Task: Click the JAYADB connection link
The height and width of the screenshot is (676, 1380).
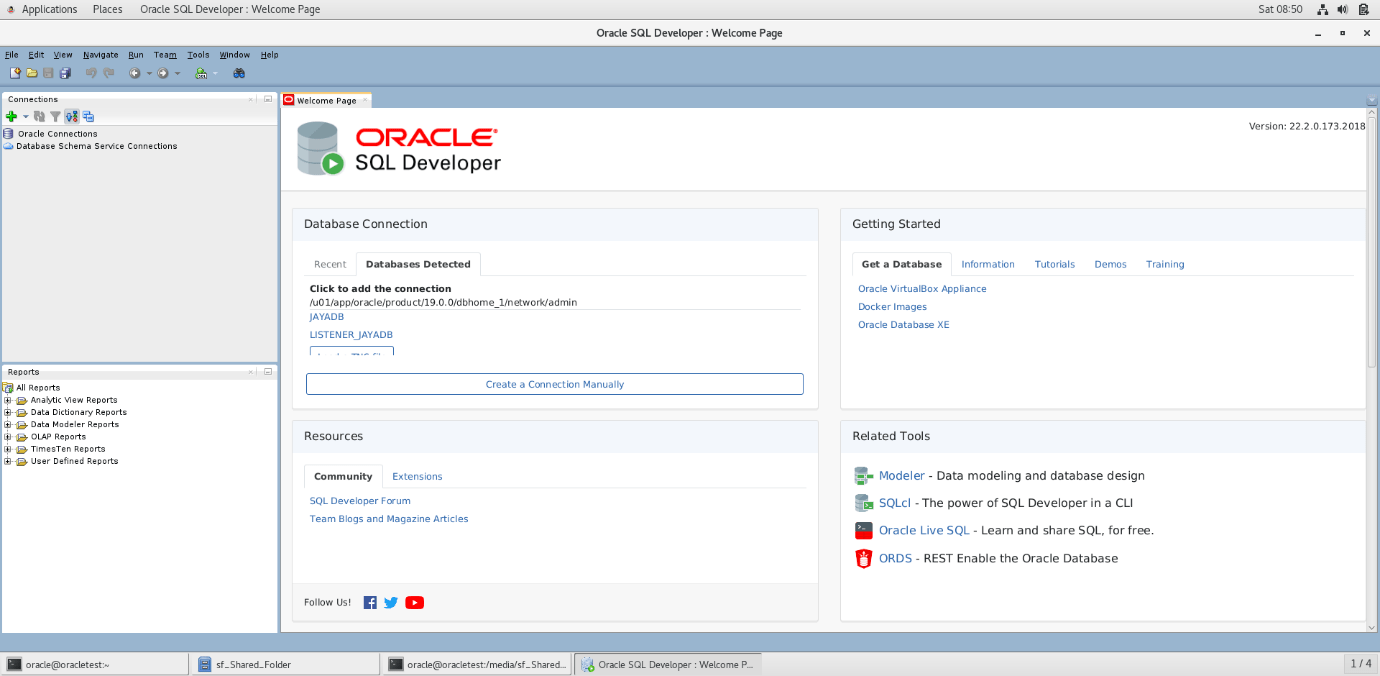Action: [x=326, y=316]
